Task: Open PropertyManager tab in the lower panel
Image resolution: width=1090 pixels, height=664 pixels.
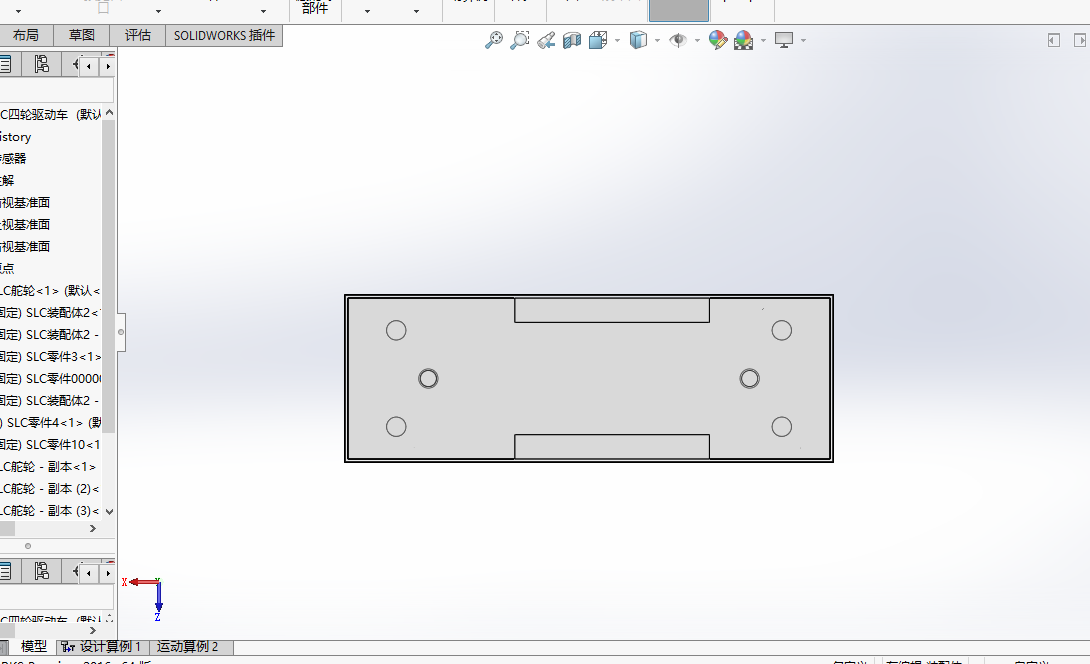Action: coord(6,572)
